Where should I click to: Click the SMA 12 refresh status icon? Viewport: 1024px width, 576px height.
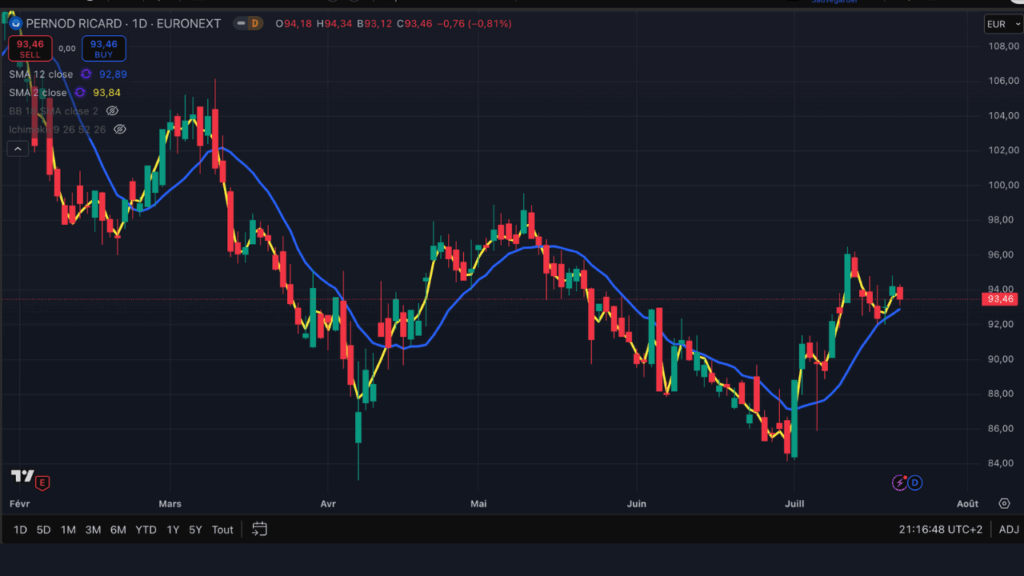pyautogui.click(x=86, y=74)
